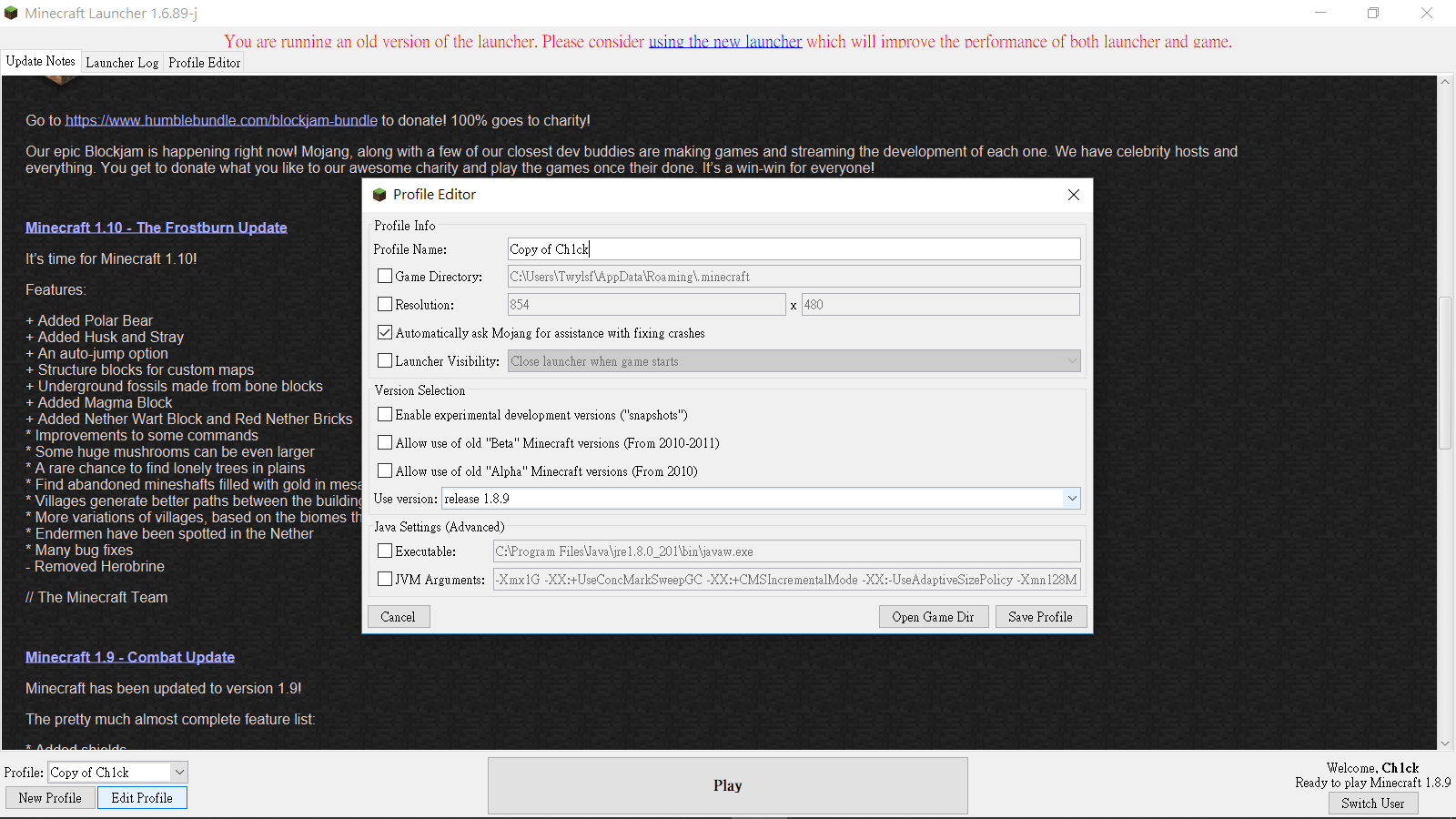Open the 'using the new launcher' link
Viewport: 1456px width, 819px height.
(725, 42)
